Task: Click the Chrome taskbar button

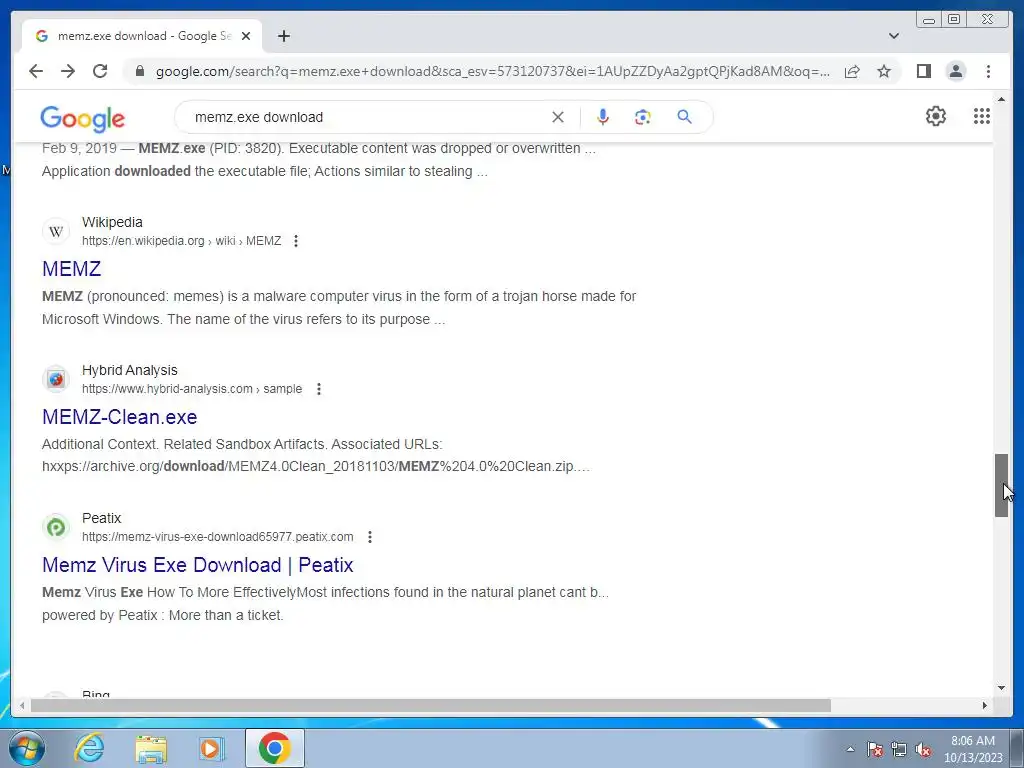Action: (275, 748)
